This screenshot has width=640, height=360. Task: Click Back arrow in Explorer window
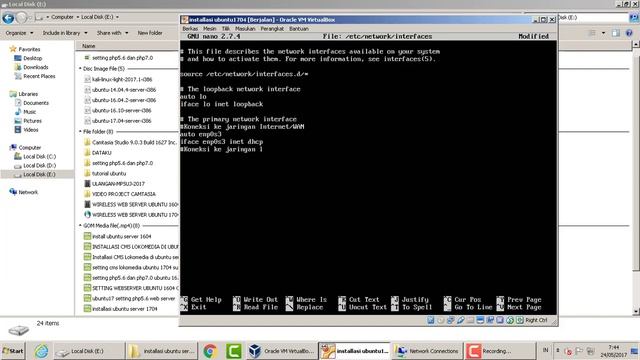(x=8, y=18)
